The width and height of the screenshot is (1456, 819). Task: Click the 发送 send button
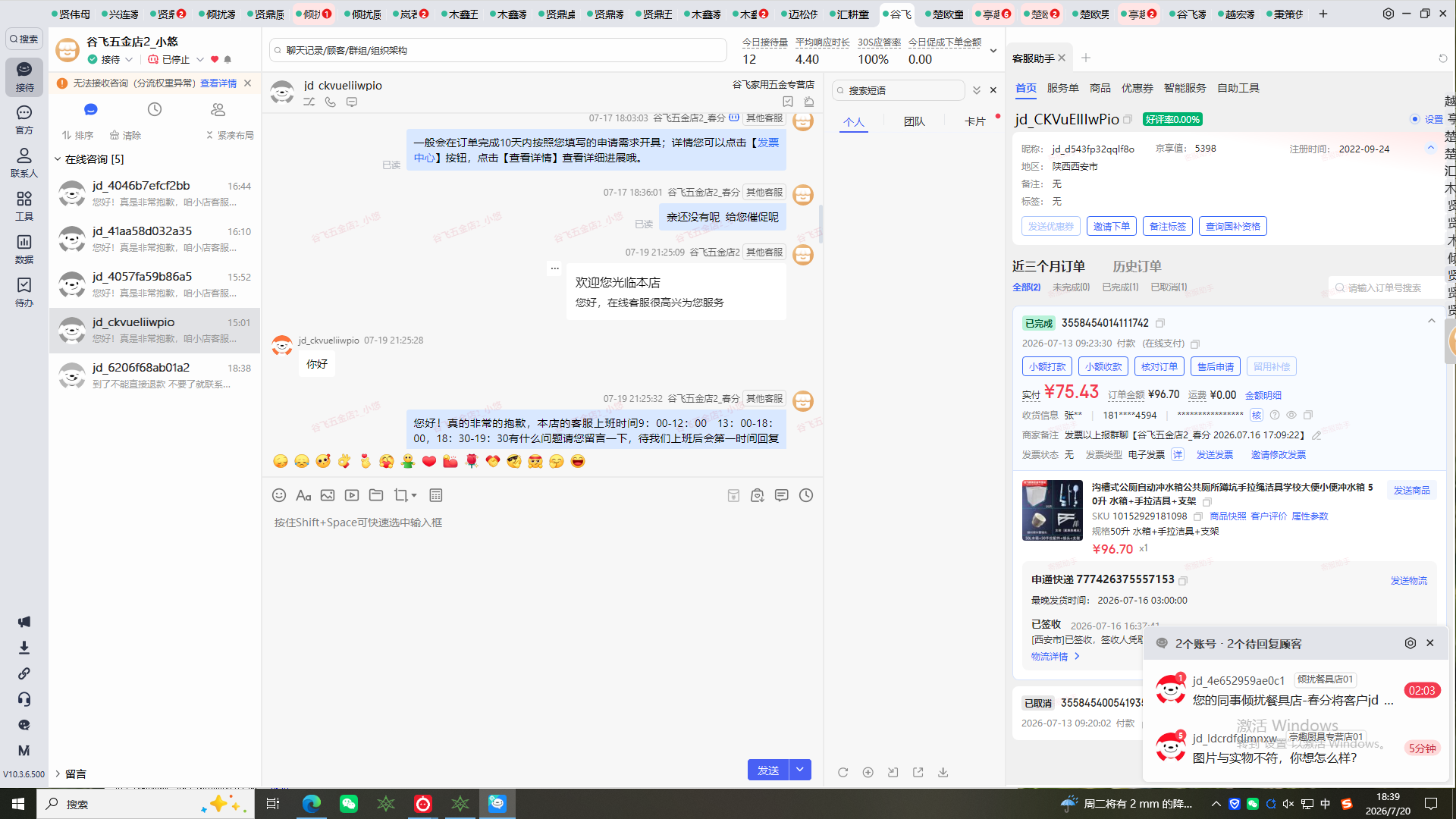coord(768,770)
